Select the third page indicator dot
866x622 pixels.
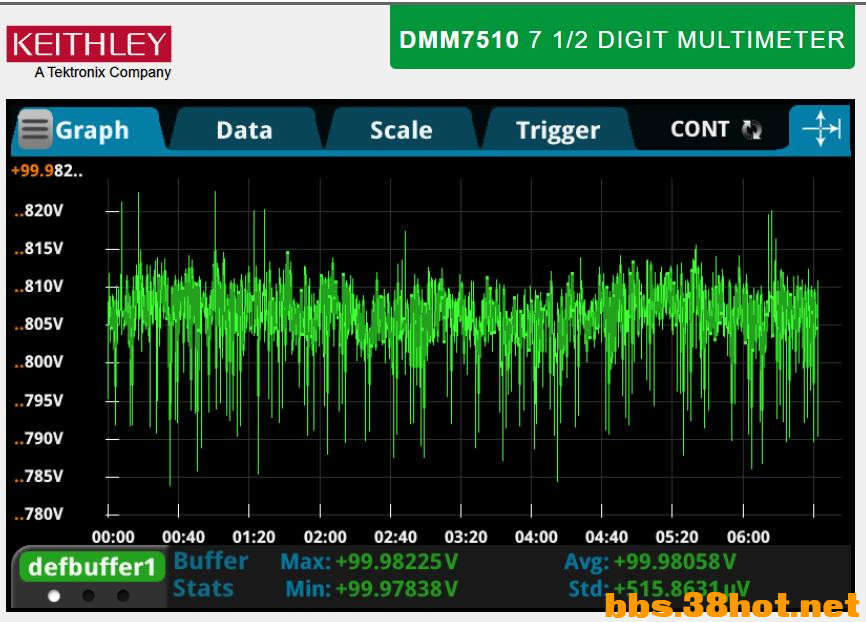coord(122,596)
